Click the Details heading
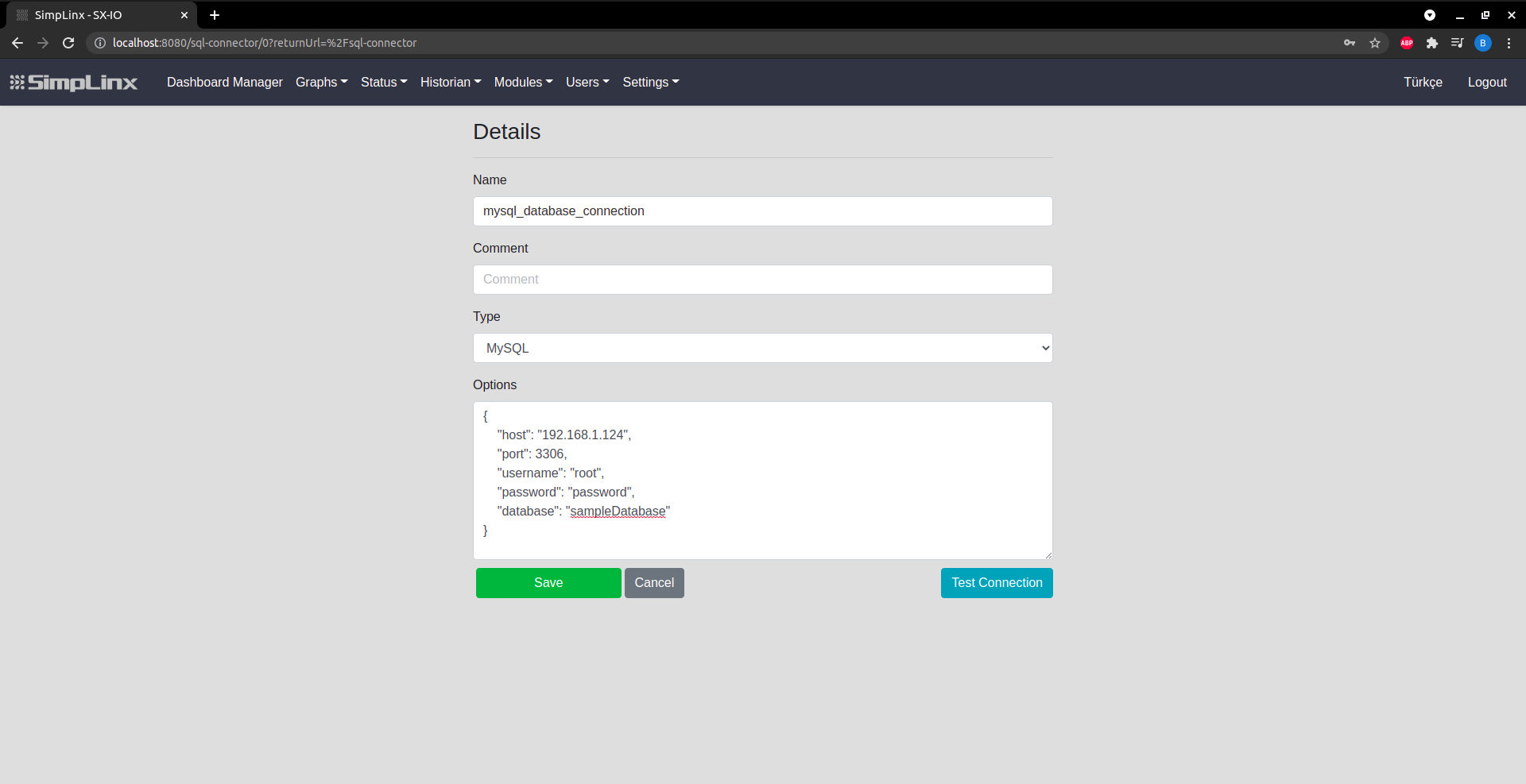Viewport: 1526px width, 784px height. click(507, 132)
